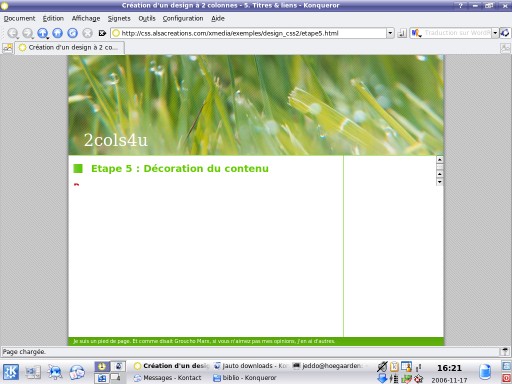This screenshot has height=384, width=512.
Task: Open the KDE K menu
Action: point(11,372)
